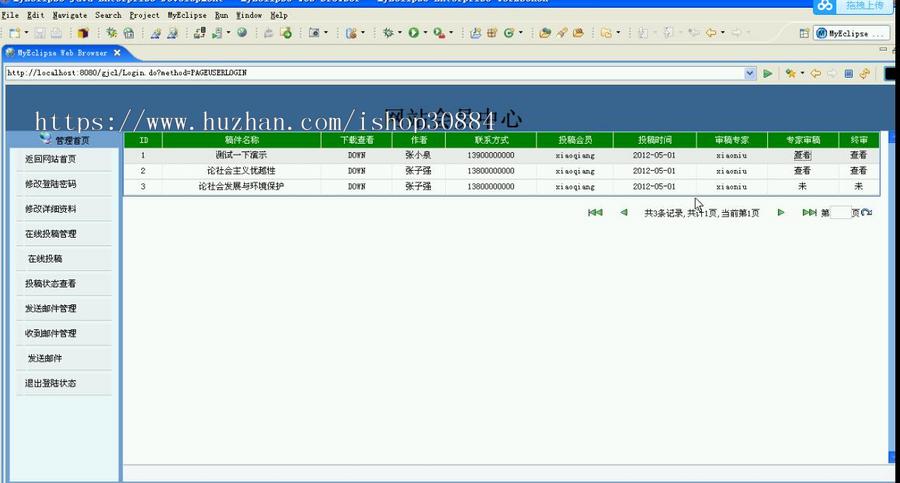Open the Run menu
This screenshot has width=900, height=483.
click(221, 16)
